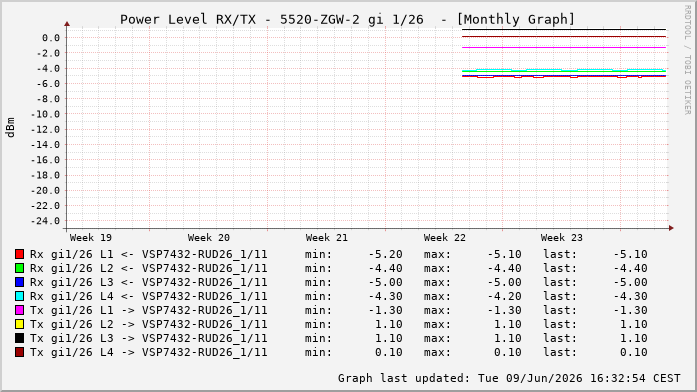Click the Rx L1 max value -5.10
This screenshot has height=392, width=697.
tap(505, 255)
